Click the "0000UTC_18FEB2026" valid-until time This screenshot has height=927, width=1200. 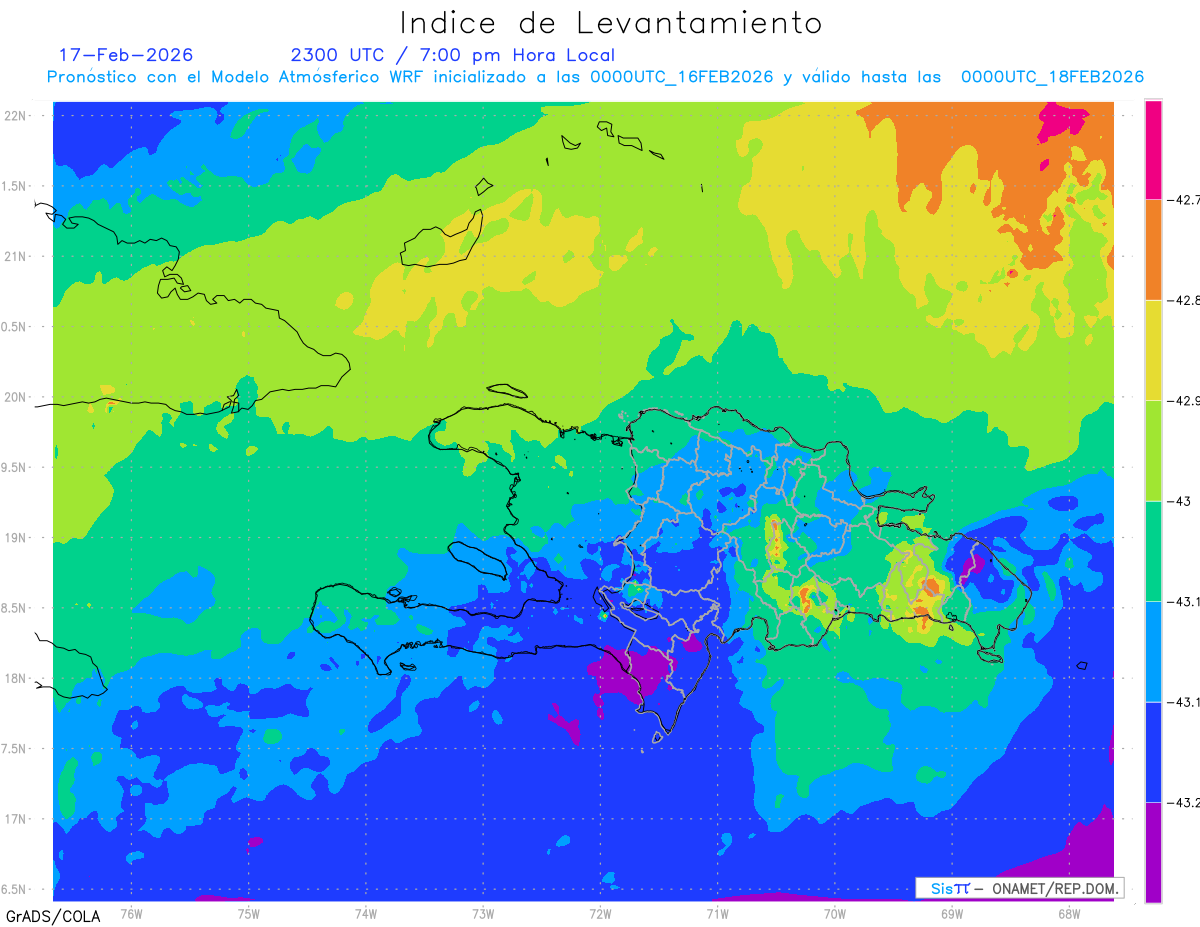(1052, 77)
